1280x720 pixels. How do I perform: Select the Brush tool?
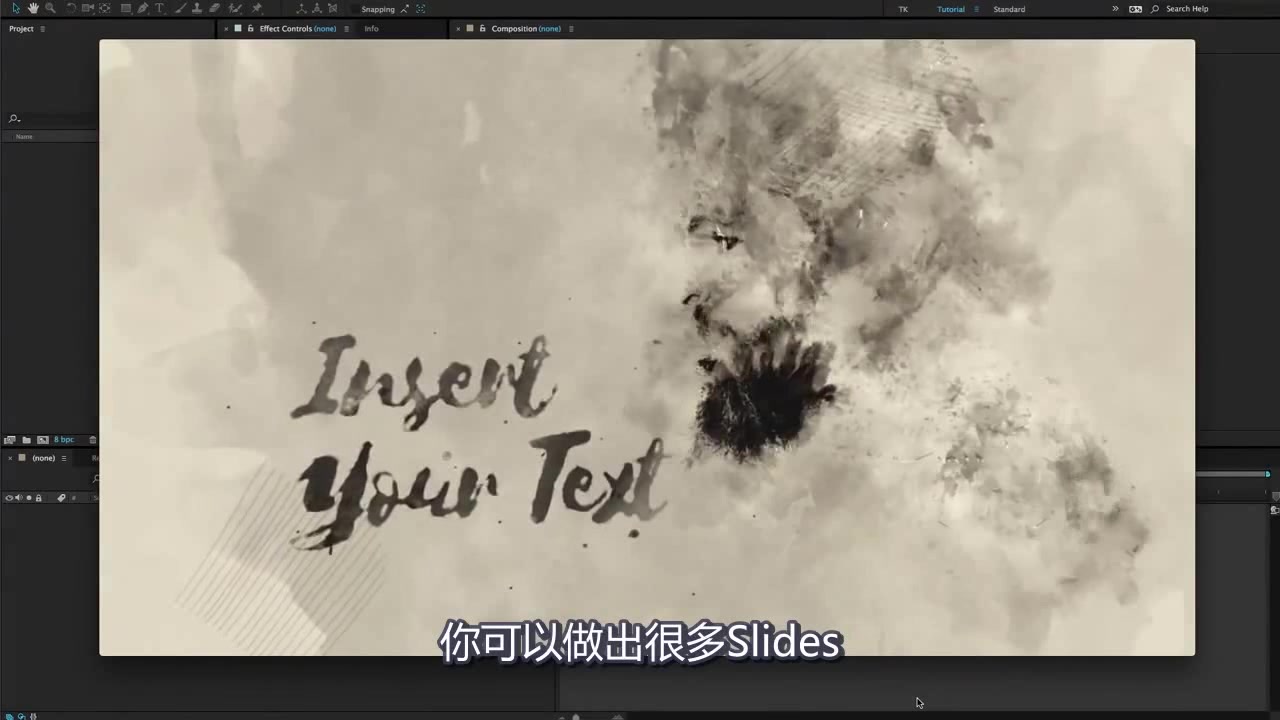[x=179, y=9]
